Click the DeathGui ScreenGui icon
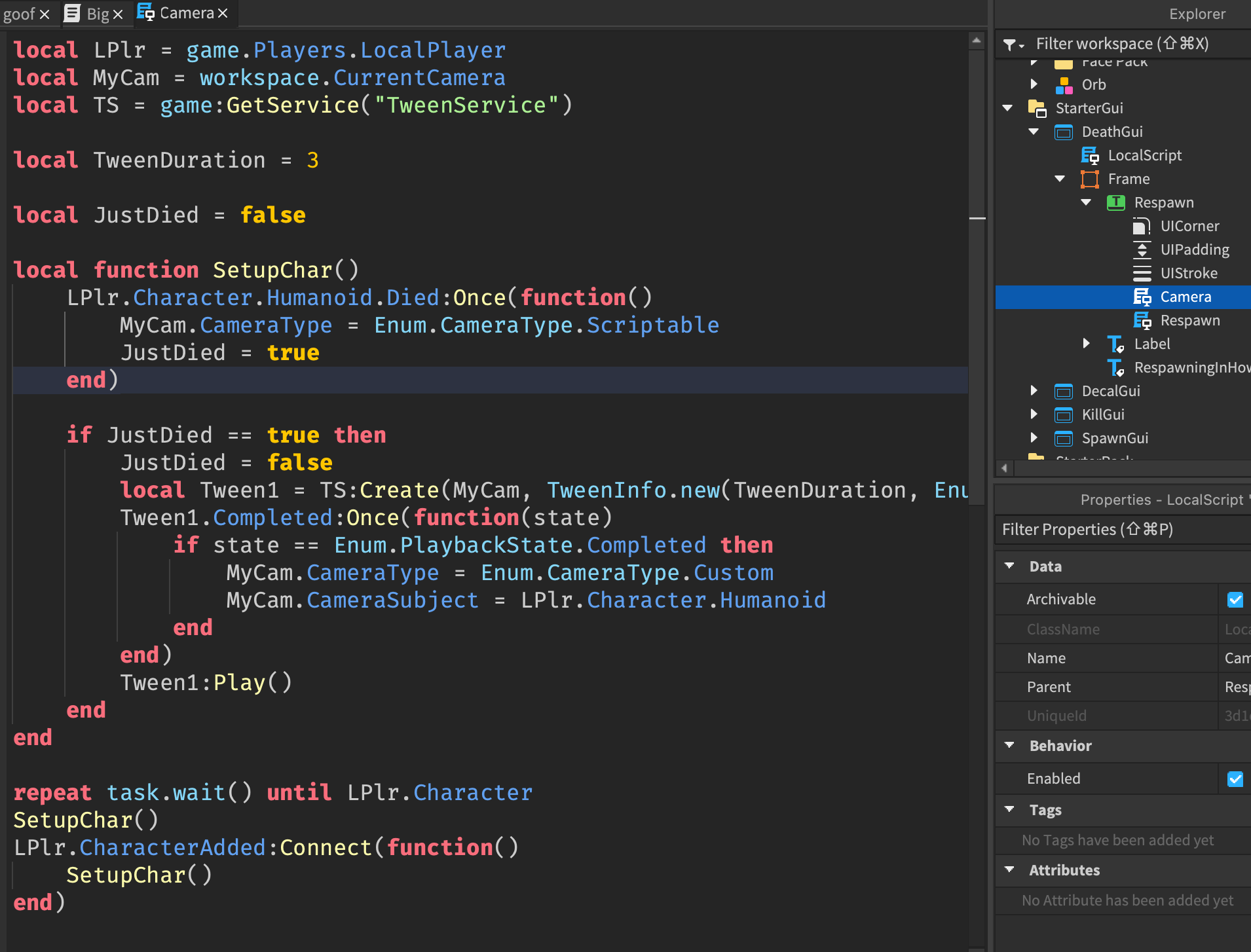 pos(1064,132)
